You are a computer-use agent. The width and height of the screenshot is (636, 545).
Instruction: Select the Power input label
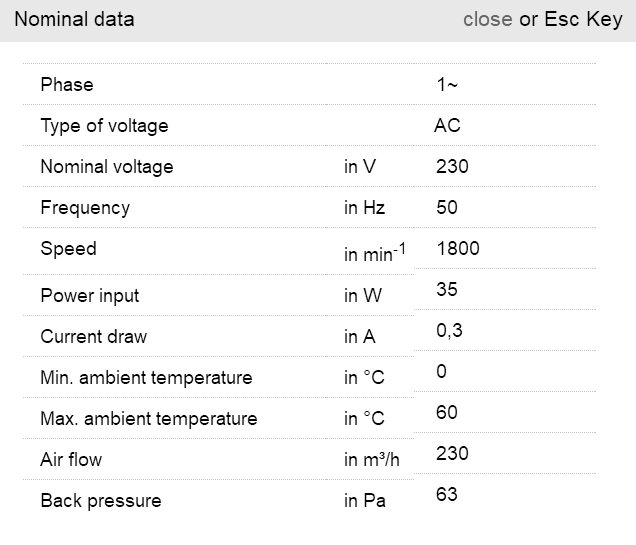90,296
